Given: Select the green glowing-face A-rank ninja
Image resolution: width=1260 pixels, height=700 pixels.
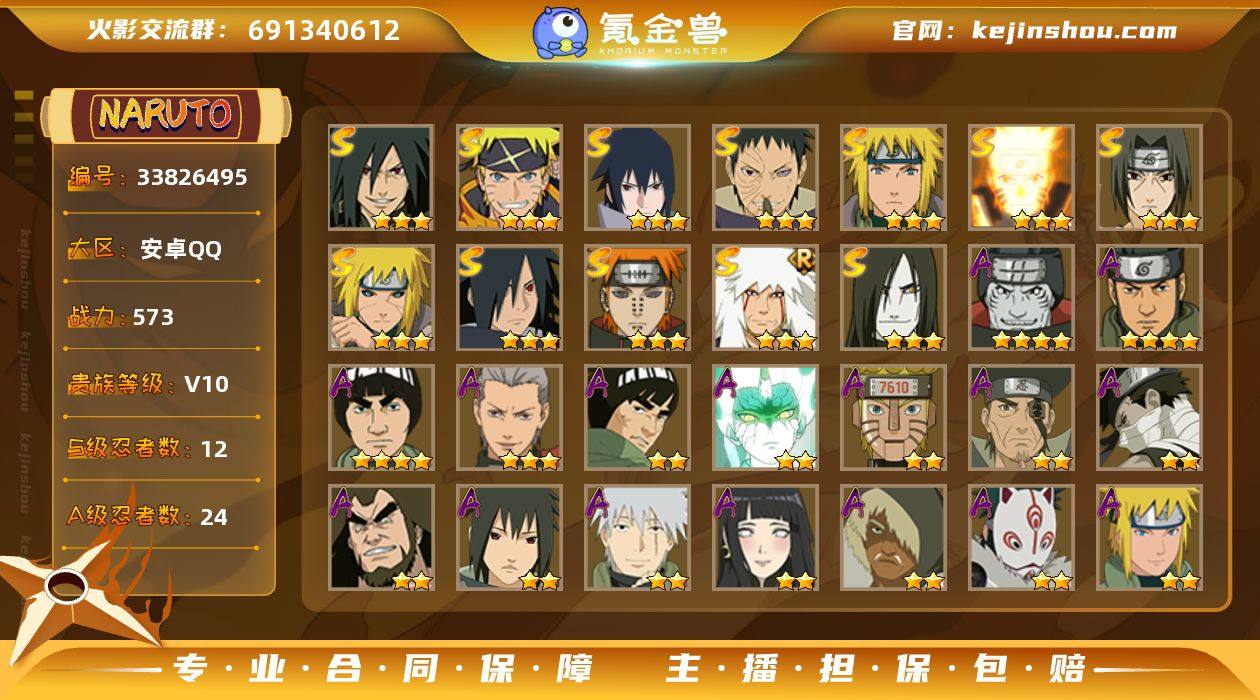Looking at the screenshot, I should point(765,417).
